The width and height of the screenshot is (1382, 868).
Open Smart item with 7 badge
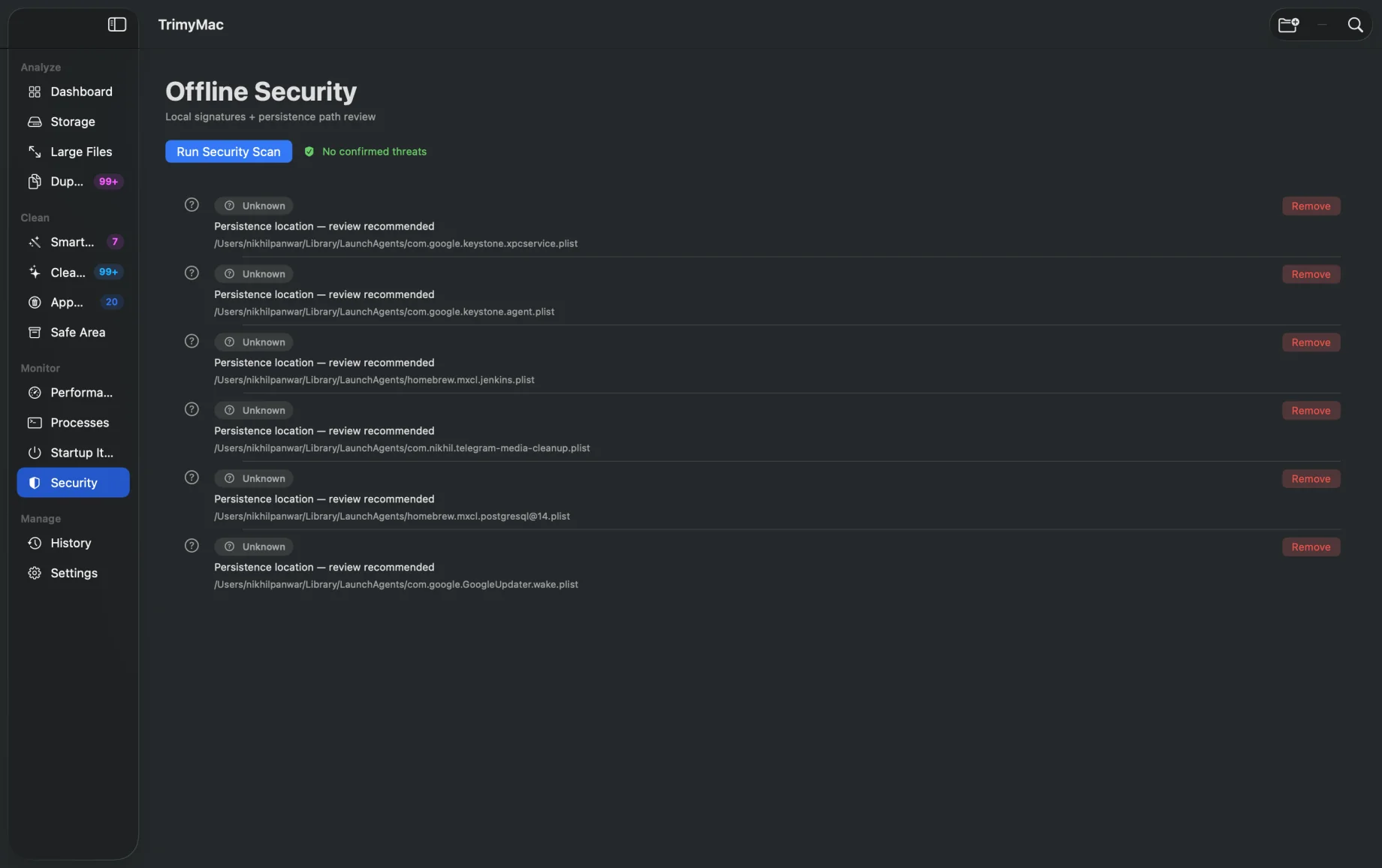pyautogui.click(x=73, y=242)
